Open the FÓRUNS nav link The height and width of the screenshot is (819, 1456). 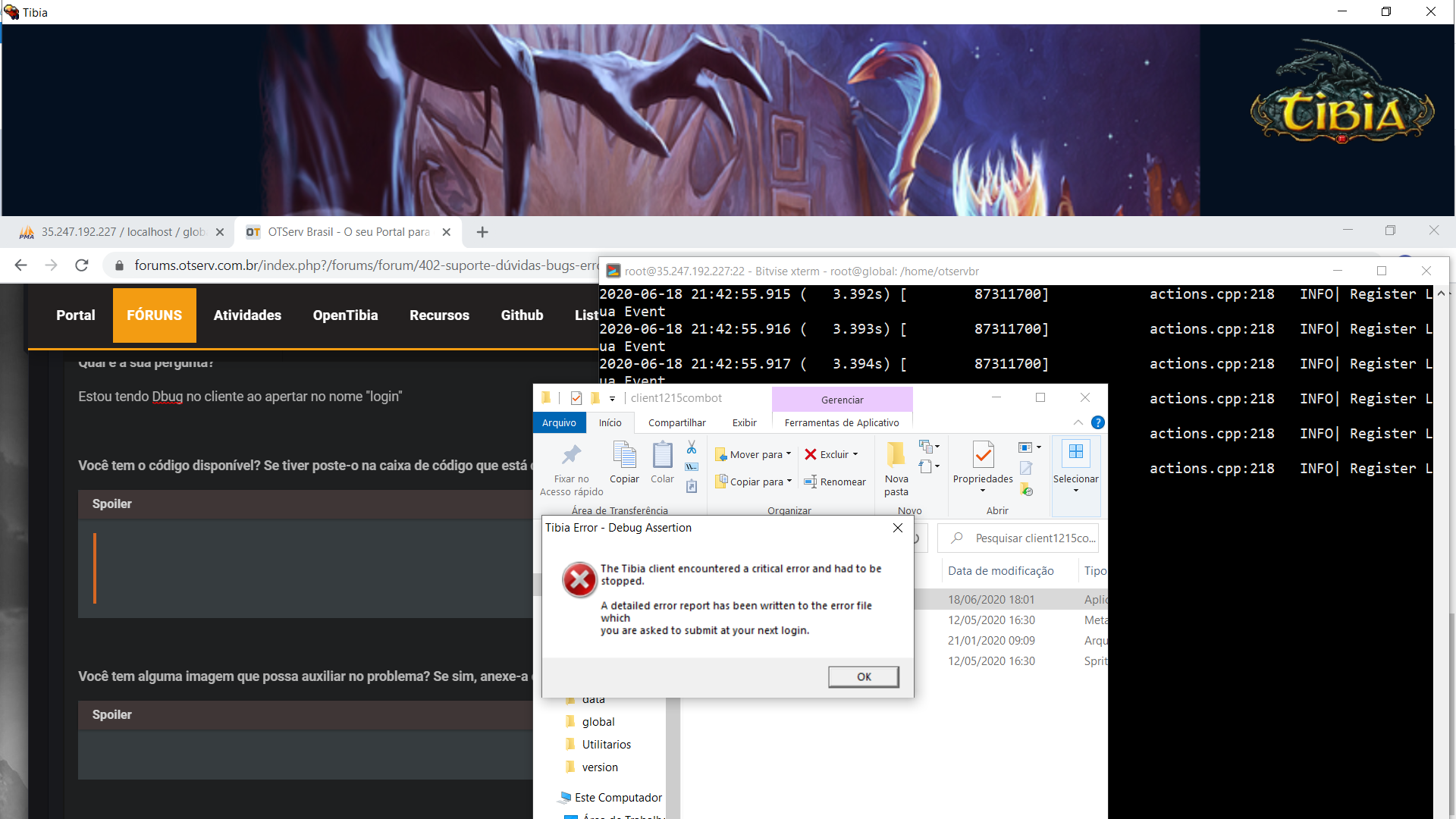(x=155, y=315)
